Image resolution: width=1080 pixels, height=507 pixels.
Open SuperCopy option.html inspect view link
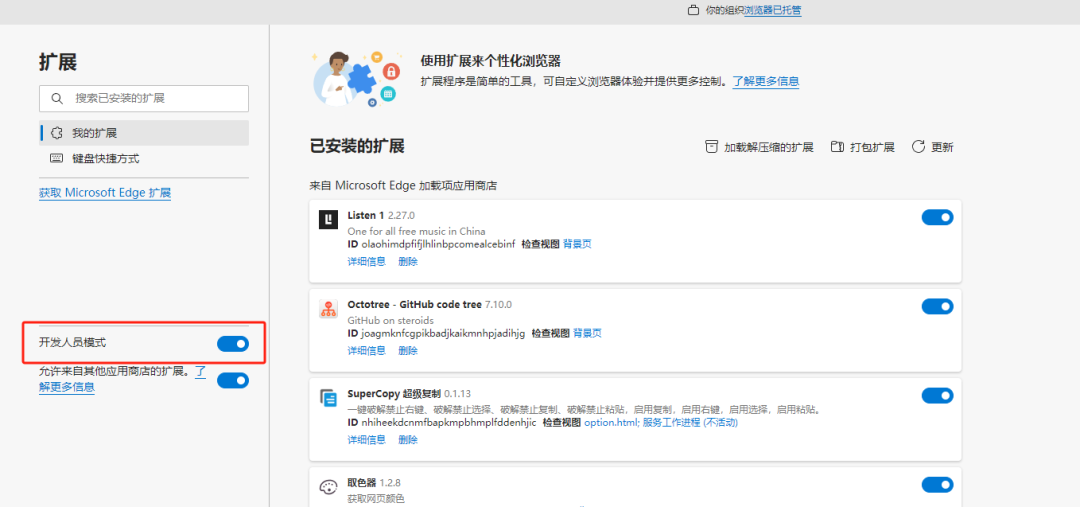click(x=609, y=423)
